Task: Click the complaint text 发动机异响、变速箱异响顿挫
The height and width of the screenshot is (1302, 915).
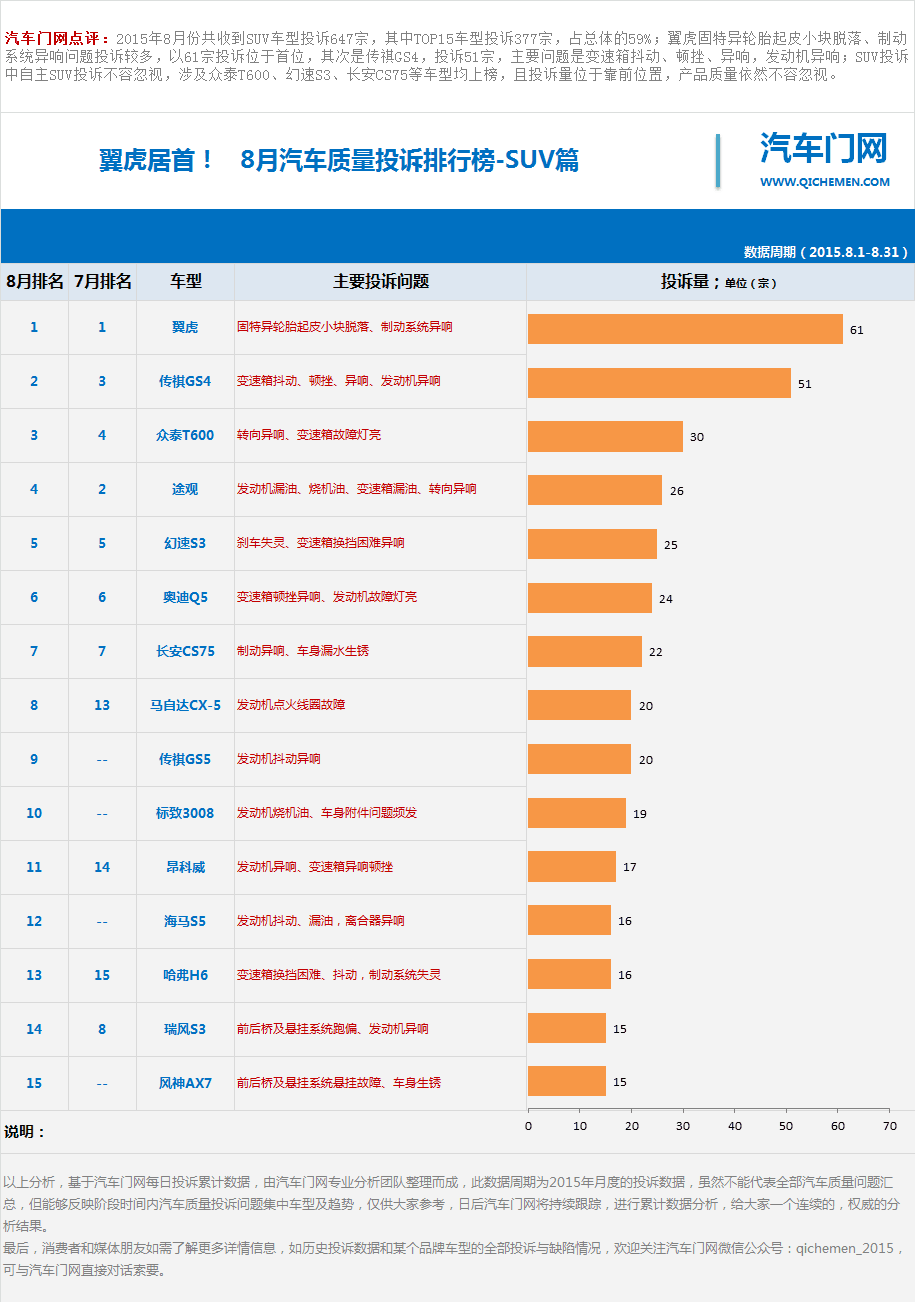Action: pyautogui.click(x=315, y=867)
